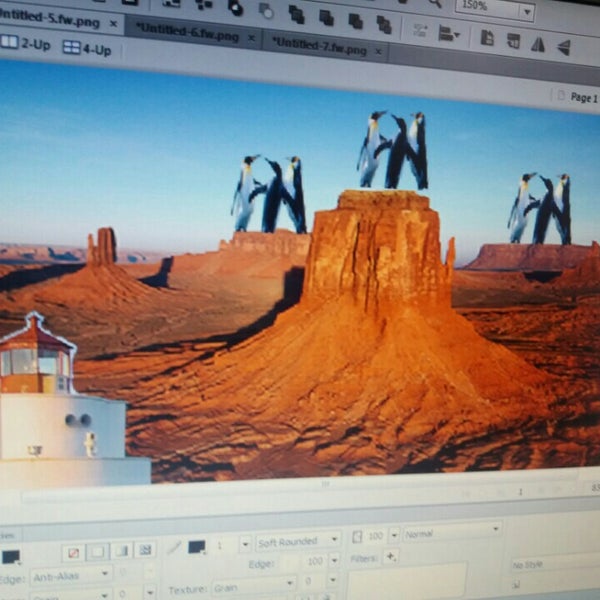Open the stroke tip size dropdown arrow
This screenshot has width=600, height=600.
245,544
